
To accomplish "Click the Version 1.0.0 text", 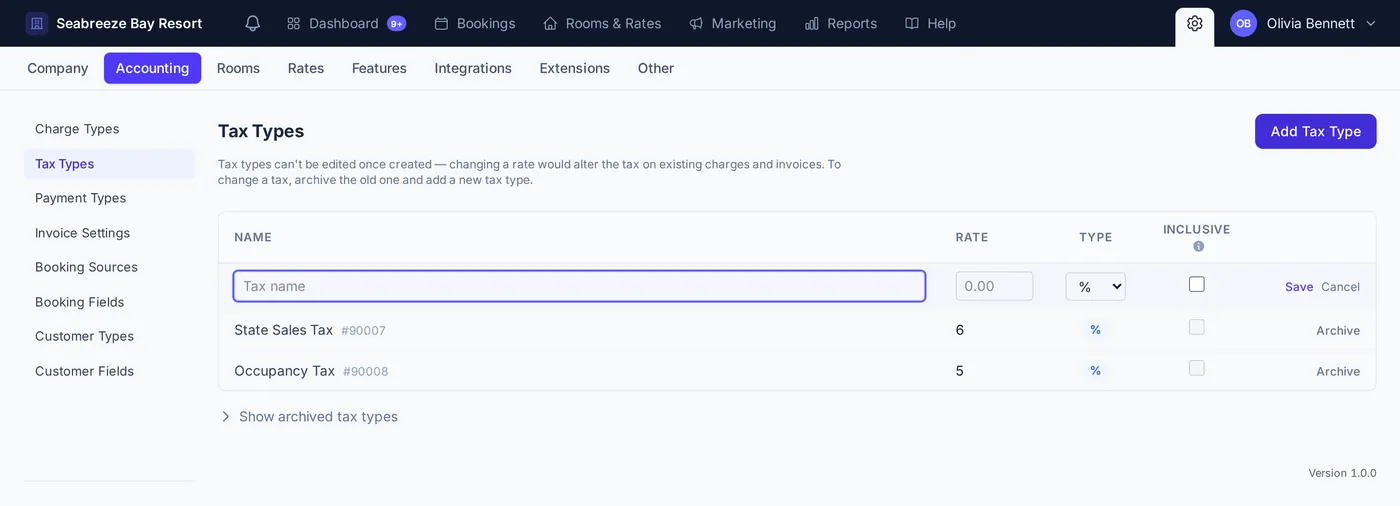I will tap(1342, 473).
